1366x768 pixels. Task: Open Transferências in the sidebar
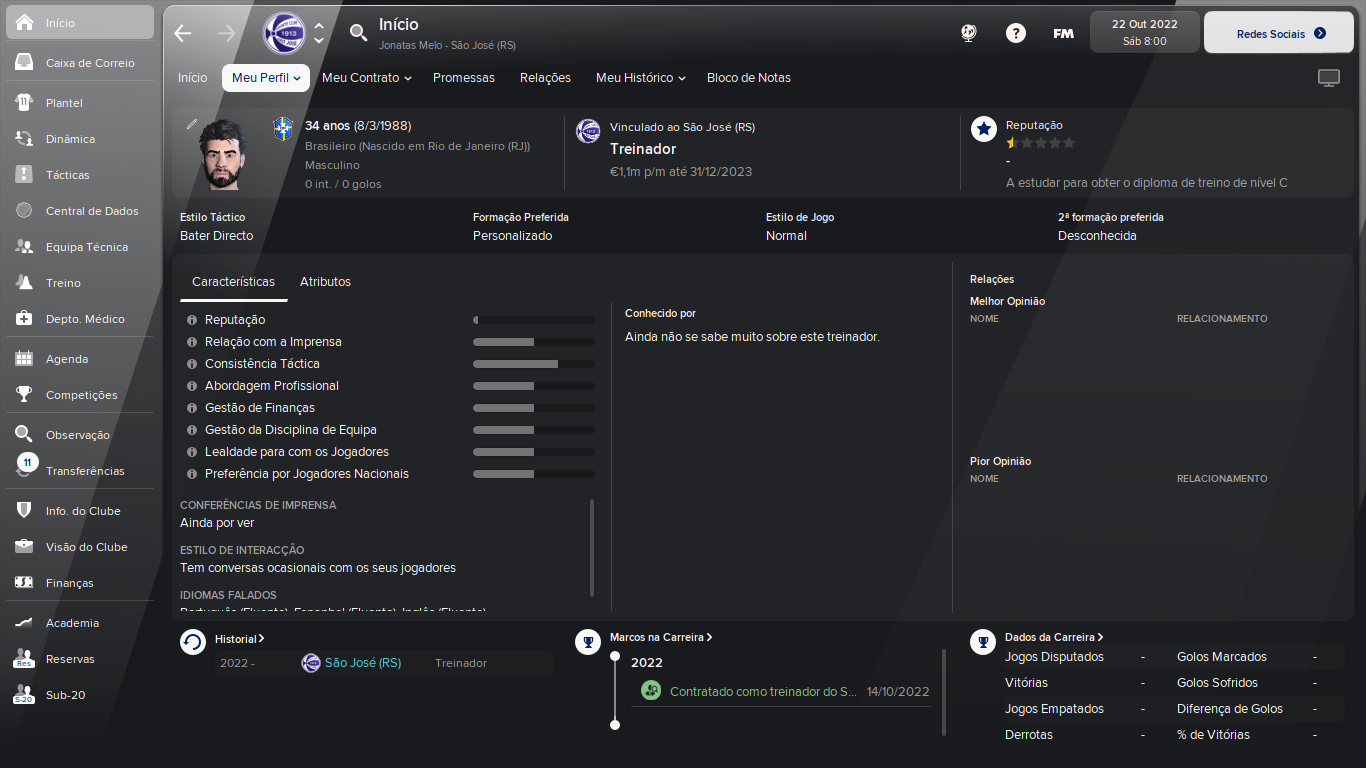(x=85, y=471)
